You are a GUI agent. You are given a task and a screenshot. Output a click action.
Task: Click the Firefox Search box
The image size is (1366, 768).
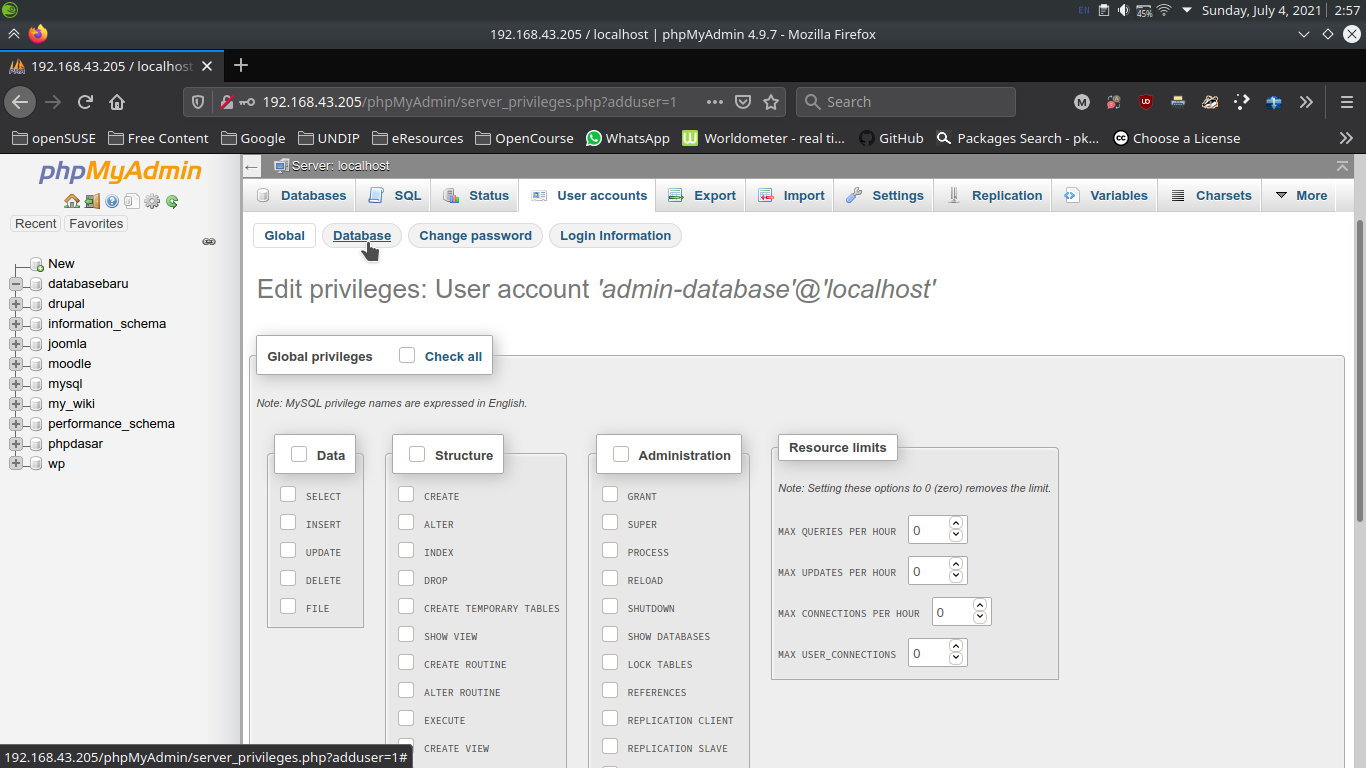[906, 102]
